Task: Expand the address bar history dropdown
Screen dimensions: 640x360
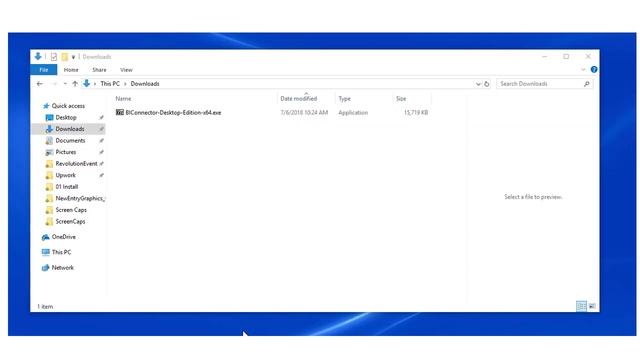Action: [x=478, y=84]
